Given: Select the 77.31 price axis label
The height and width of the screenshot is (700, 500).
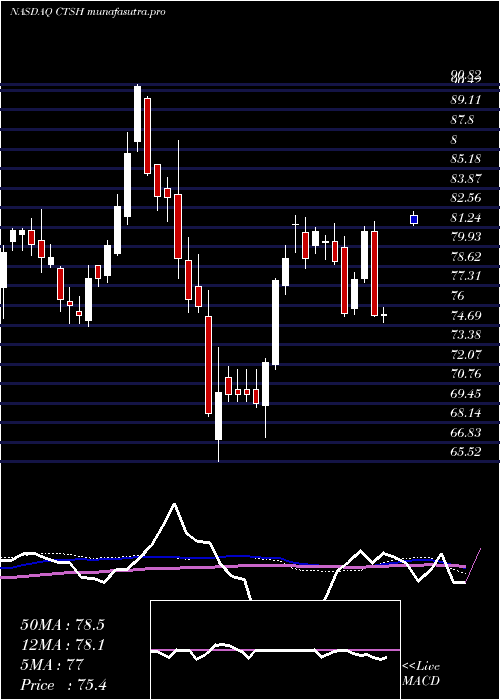Looking at the screenshot, I should pyautogui.click(x=466, y=276).
